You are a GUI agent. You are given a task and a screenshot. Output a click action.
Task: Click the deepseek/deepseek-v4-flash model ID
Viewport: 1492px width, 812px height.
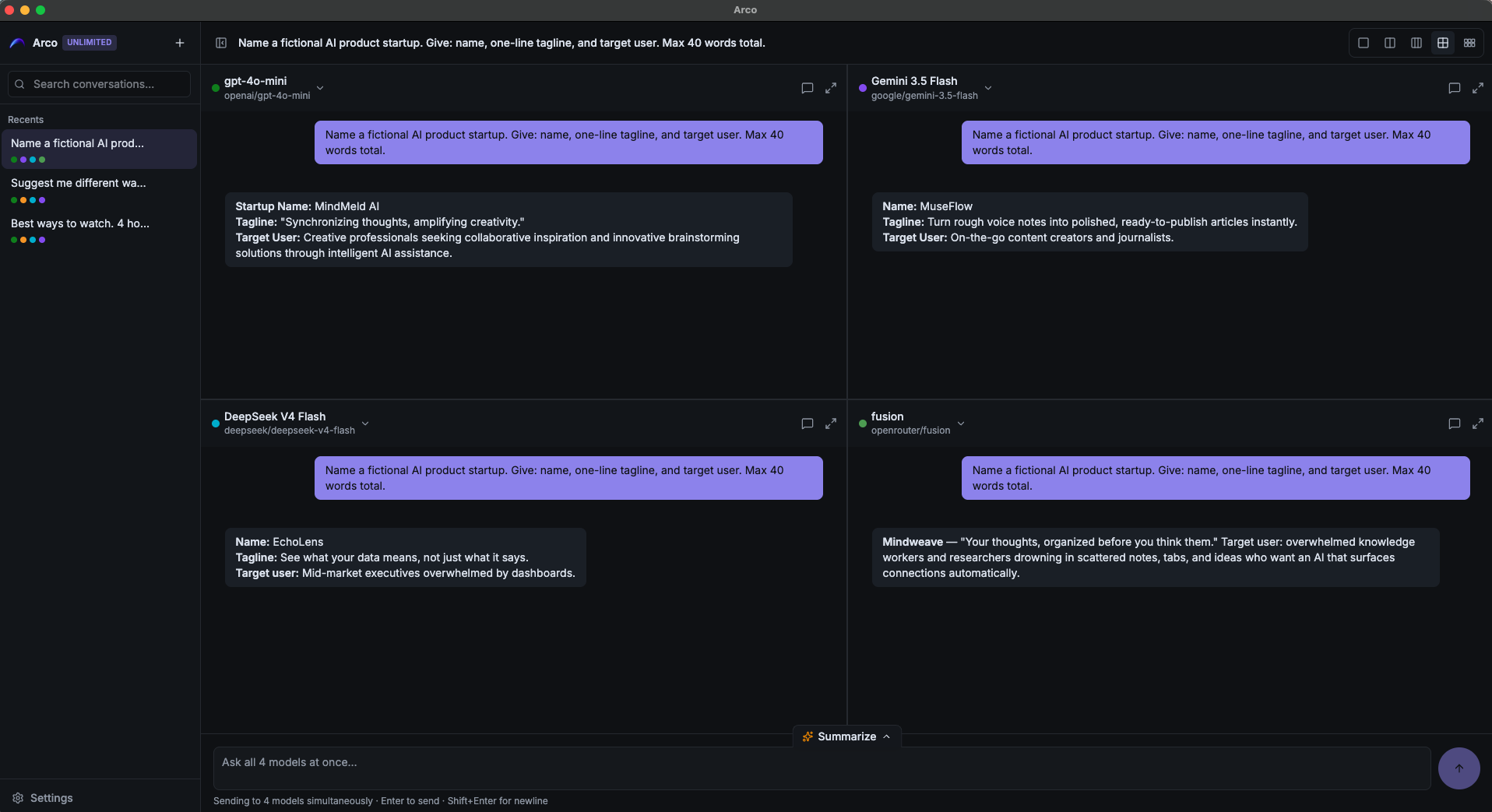tap(290, 431)
